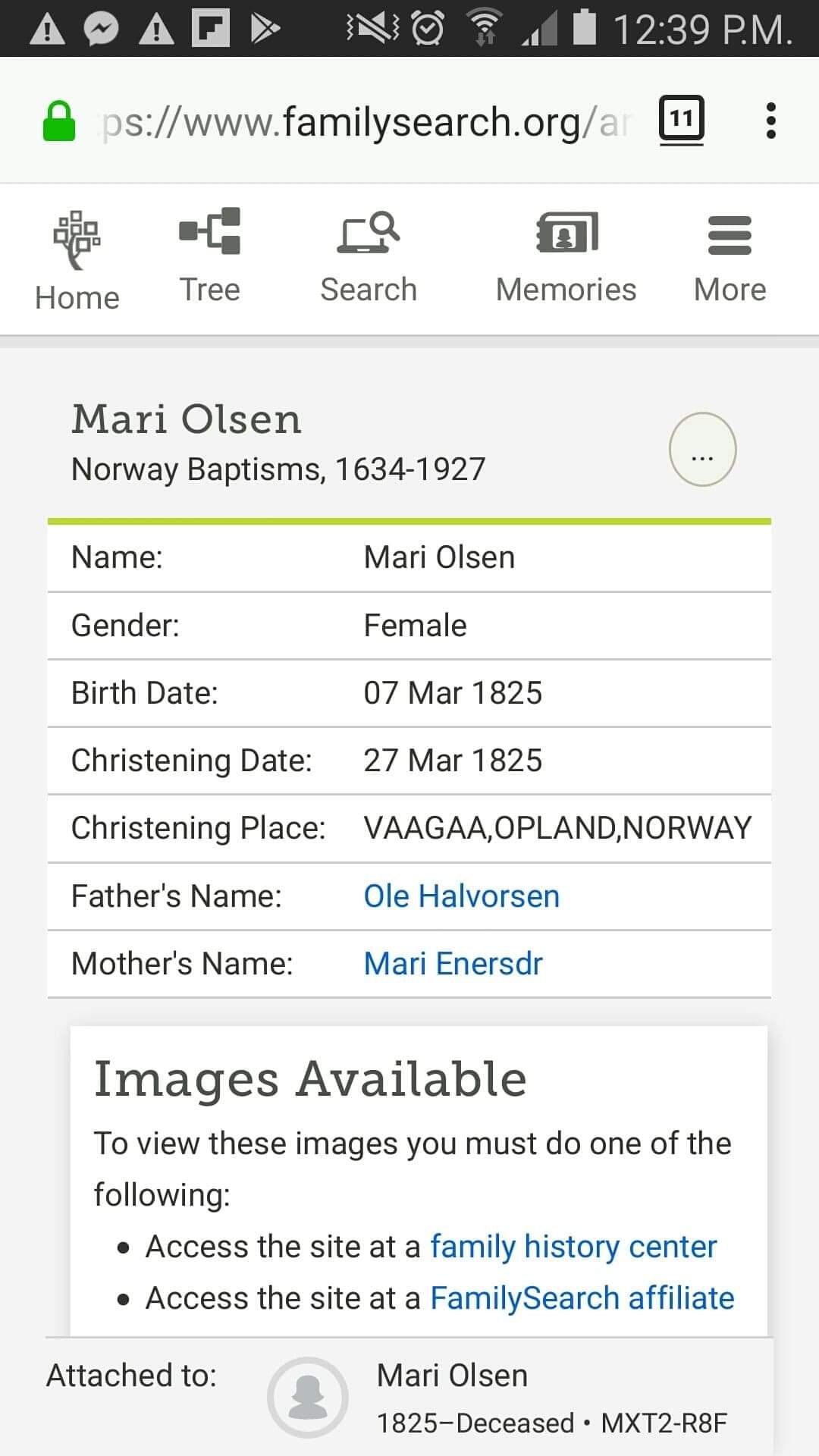The image size is (819, 1456).
Task: Open the Search records icon
Action: coord(369,232)
